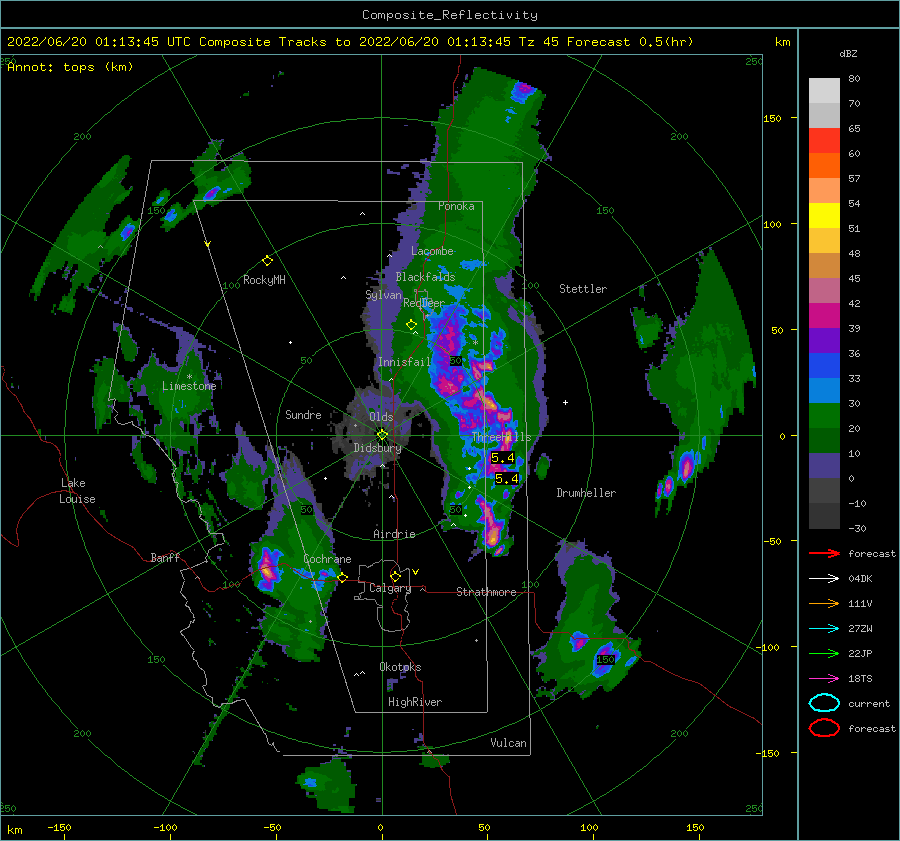Click the 18TS legend text
900x841 pixels.
point(860,679)
